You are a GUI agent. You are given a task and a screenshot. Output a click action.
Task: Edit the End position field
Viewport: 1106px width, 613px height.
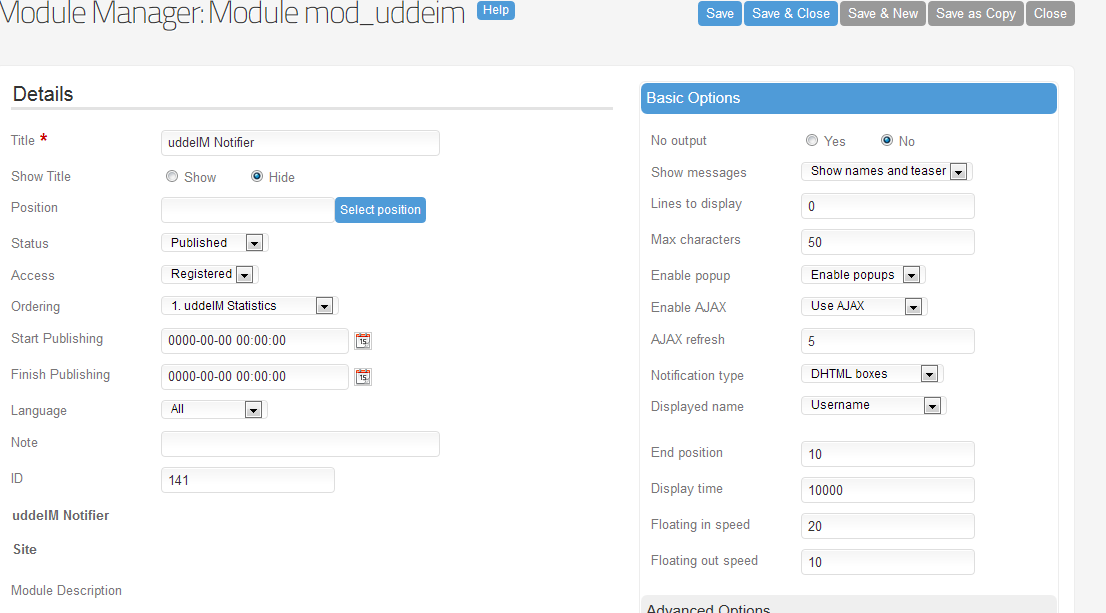coord(887,454)
